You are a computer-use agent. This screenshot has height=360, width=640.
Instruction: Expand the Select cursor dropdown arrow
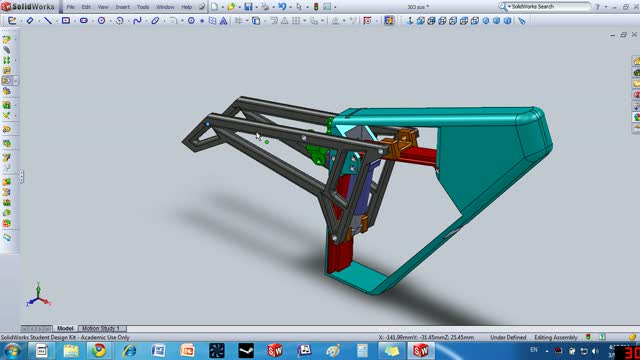[x=307, y=7]
